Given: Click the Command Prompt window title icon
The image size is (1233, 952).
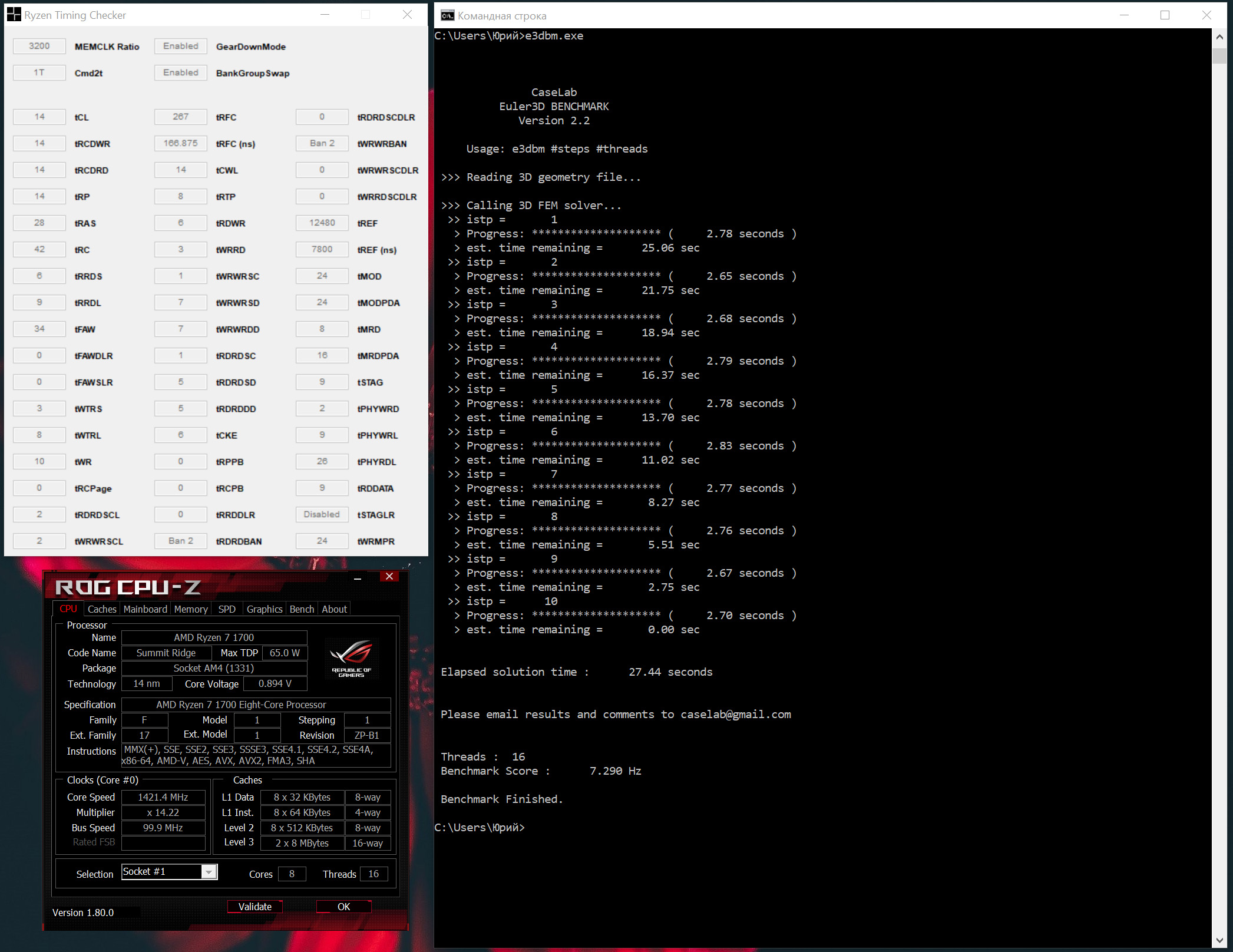Looking at the screenshot, I should 448,15.
